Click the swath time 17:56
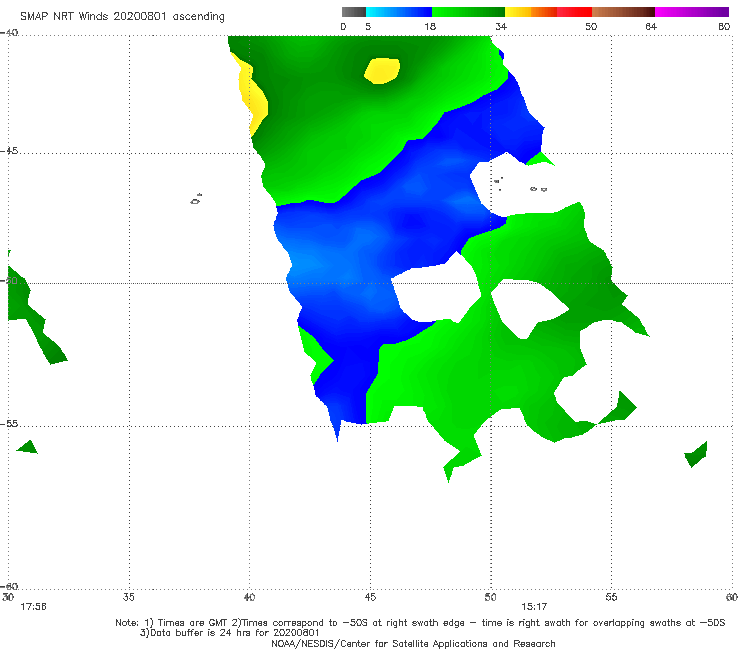 tap(33, 607)
